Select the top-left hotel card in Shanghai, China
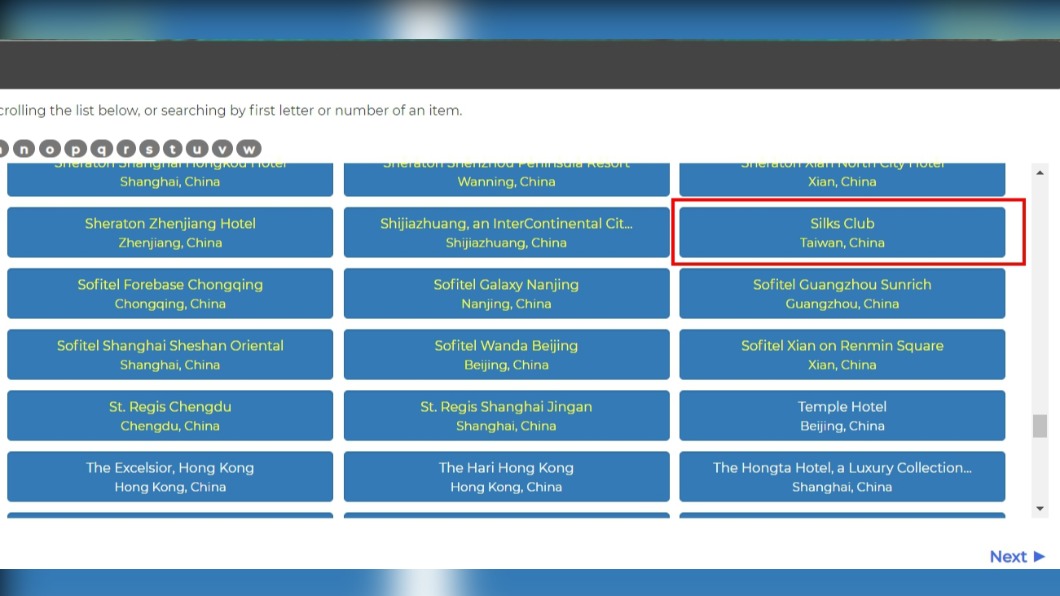The height and width of the screenshot is (596, 1060). coord(170,180)
